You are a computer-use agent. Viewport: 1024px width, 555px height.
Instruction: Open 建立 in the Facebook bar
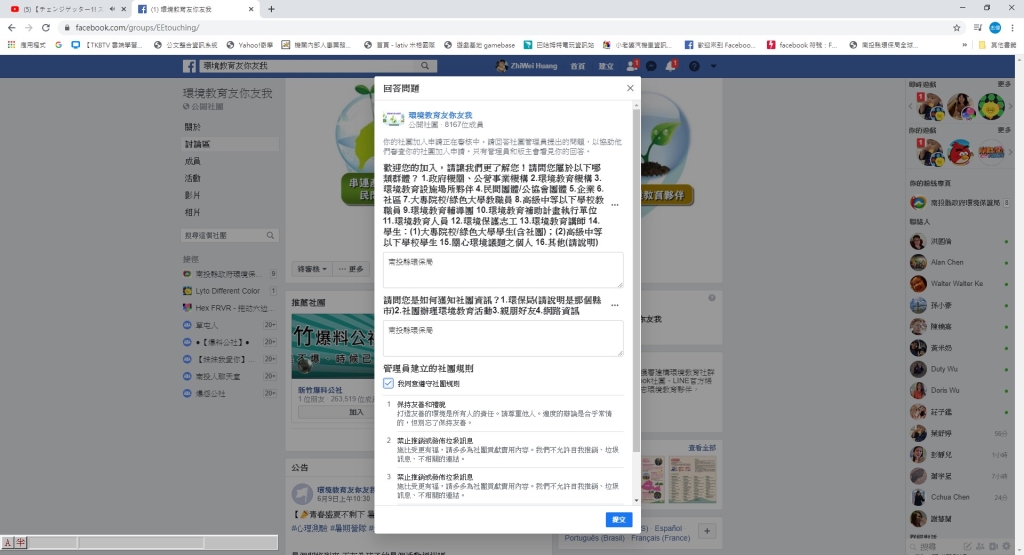point(606,66)
